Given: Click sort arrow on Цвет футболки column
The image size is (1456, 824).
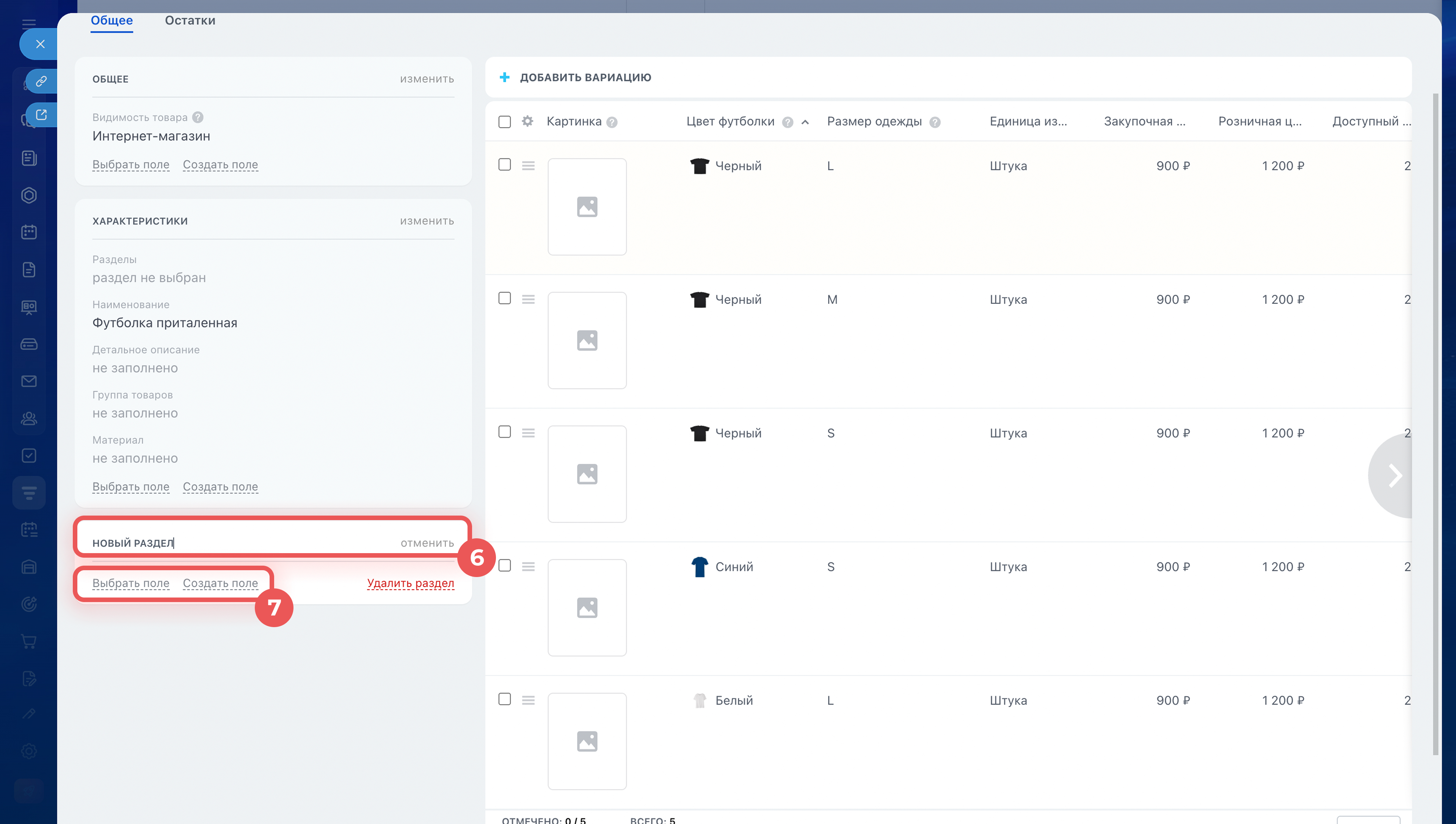Looking at the screenshot, I should [805, 122].
